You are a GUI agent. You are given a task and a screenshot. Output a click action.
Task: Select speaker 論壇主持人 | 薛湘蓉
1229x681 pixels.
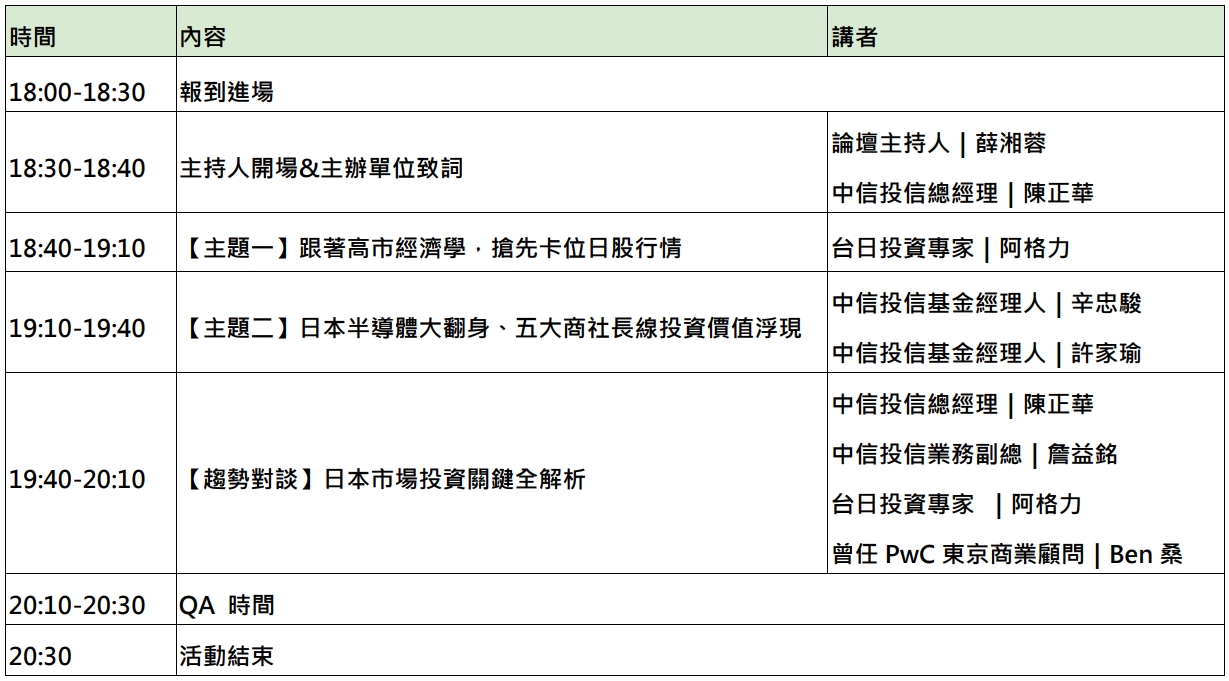pyautogui.click(x=938, y=144)
